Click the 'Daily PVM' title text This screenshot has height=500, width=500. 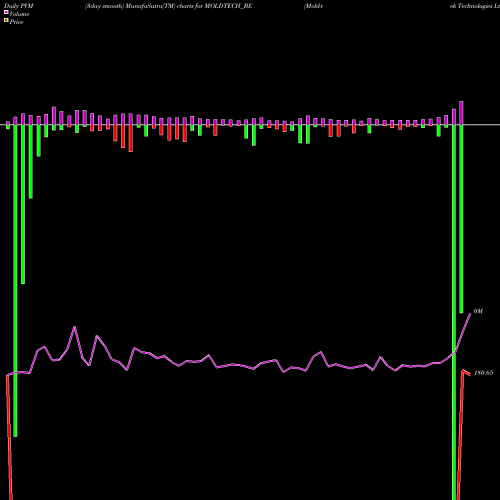tap(19, 6)
